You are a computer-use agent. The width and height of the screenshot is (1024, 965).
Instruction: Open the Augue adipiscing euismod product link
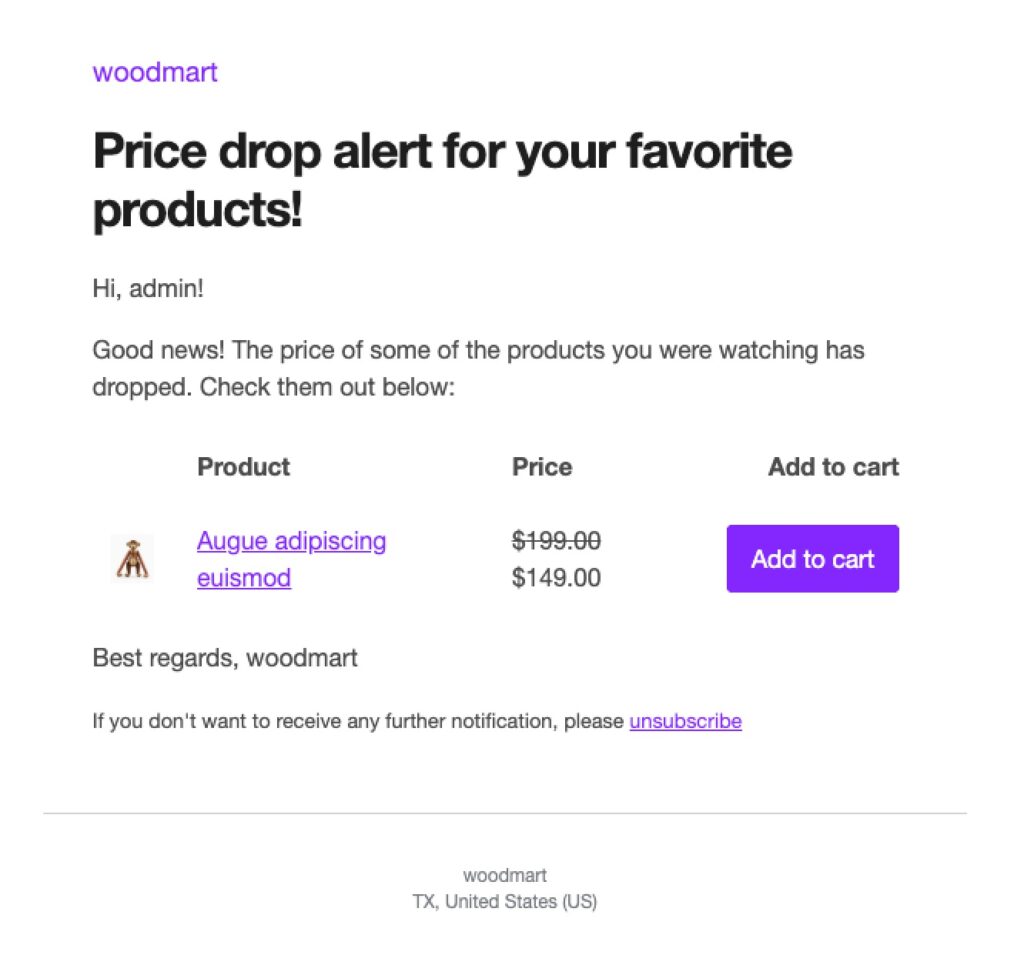click(x=291, y=542)
